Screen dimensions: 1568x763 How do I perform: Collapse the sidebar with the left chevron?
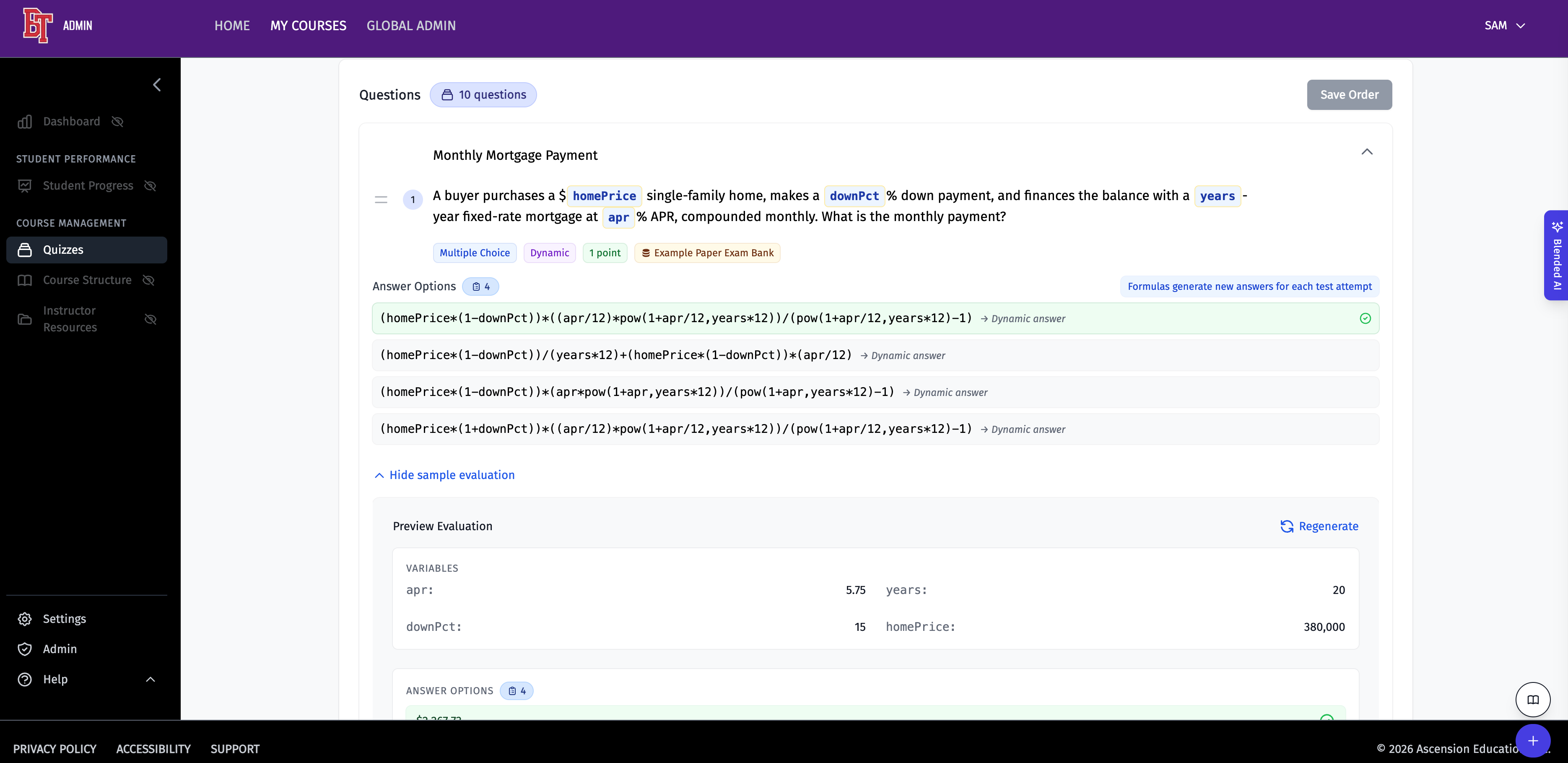click(x=157, y=85)
